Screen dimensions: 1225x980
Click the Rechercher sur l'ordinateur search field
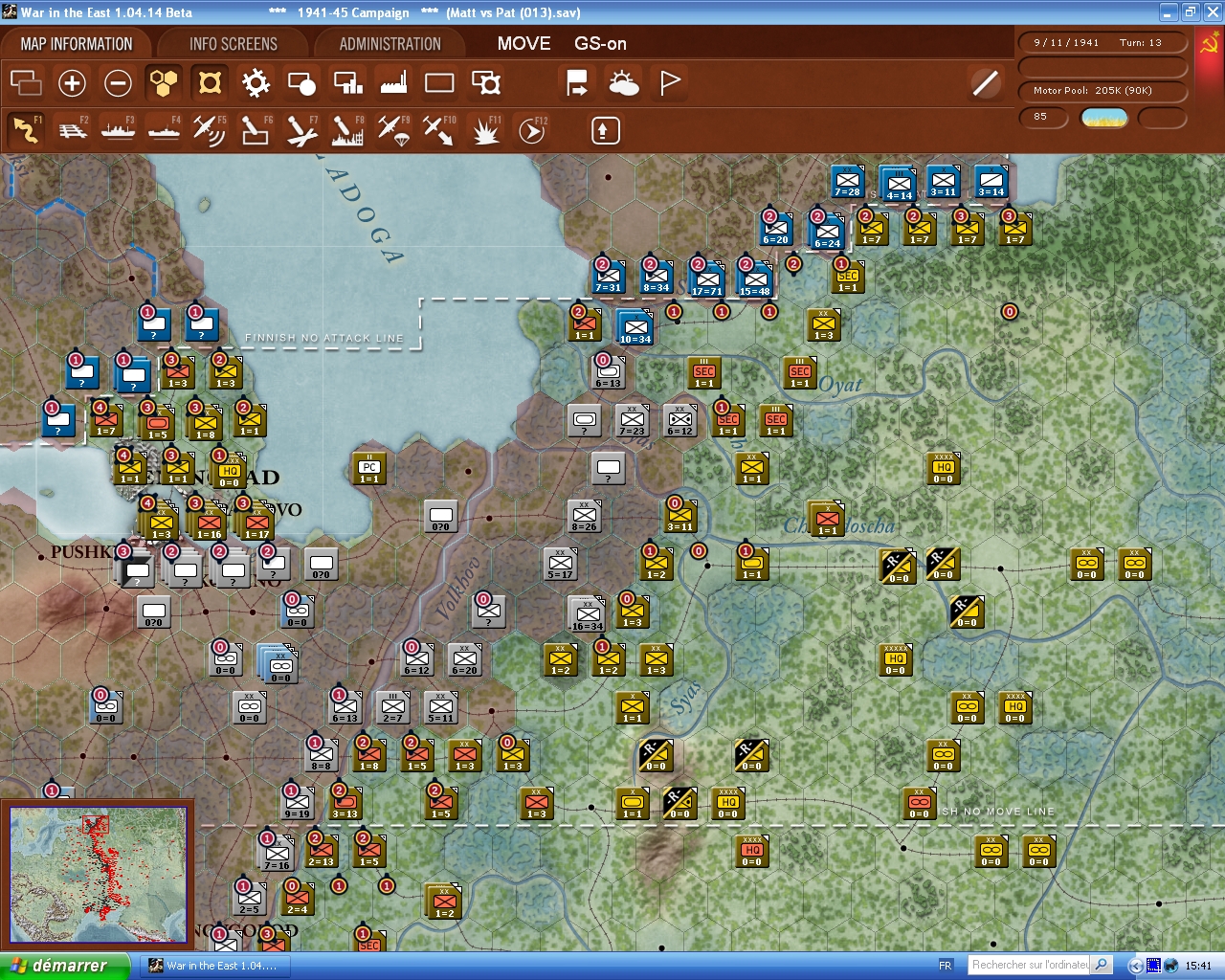click(1030, 965)
